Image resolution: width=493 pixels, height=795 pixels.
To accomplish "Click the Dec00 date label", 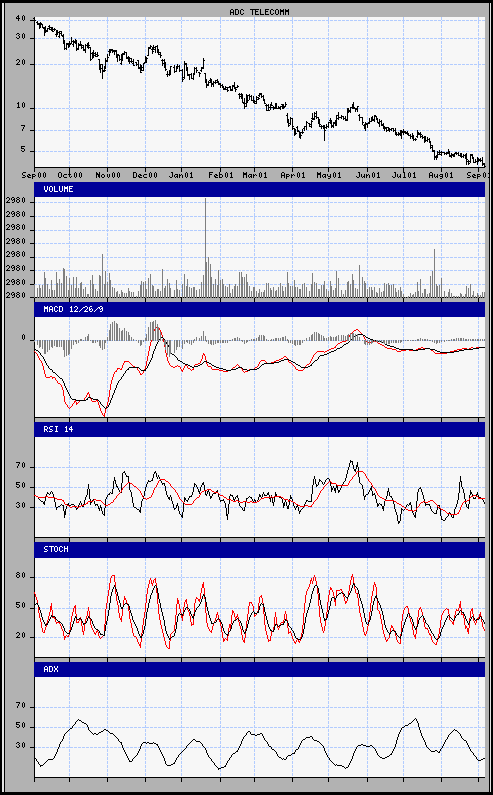I will point(145,175).
